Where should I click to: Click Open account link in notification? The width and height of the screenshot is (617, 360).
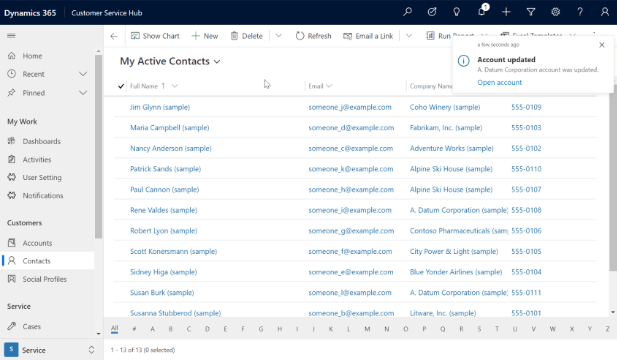(x=499, y=82)
